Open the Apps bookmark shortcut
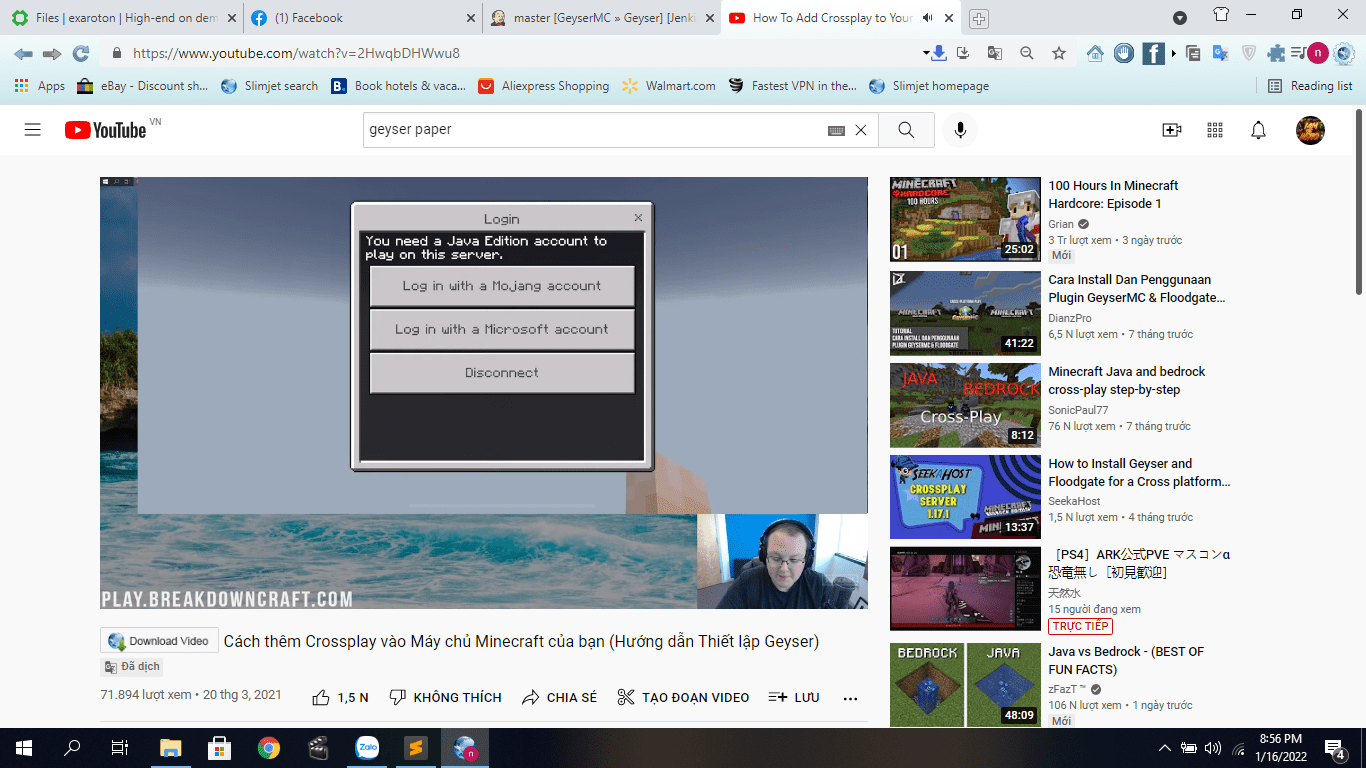This screenshot has height=768, width=1366. point(40,86)
